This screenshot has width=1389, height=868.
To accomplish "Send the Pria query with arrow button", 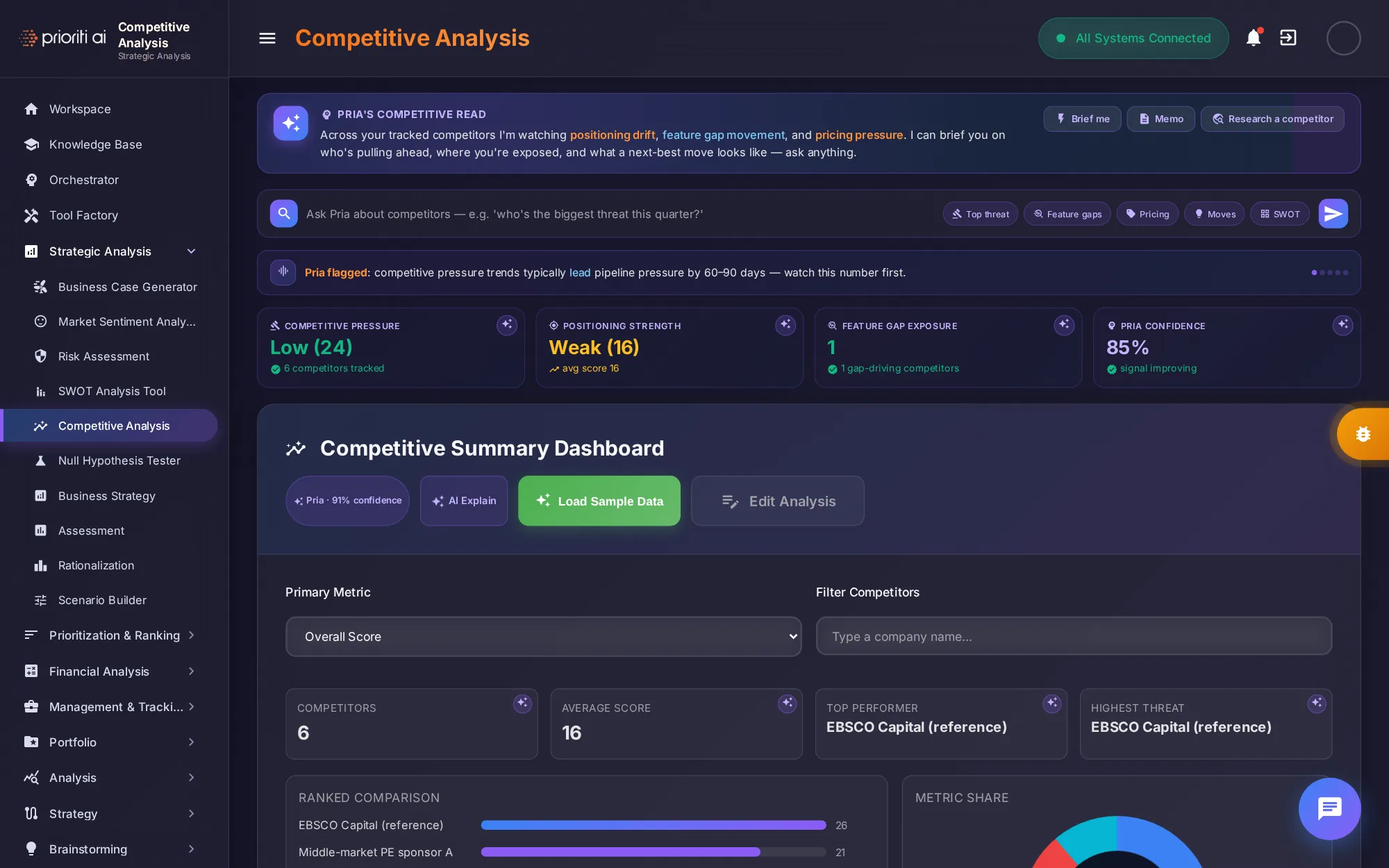I will (1333, 214).
